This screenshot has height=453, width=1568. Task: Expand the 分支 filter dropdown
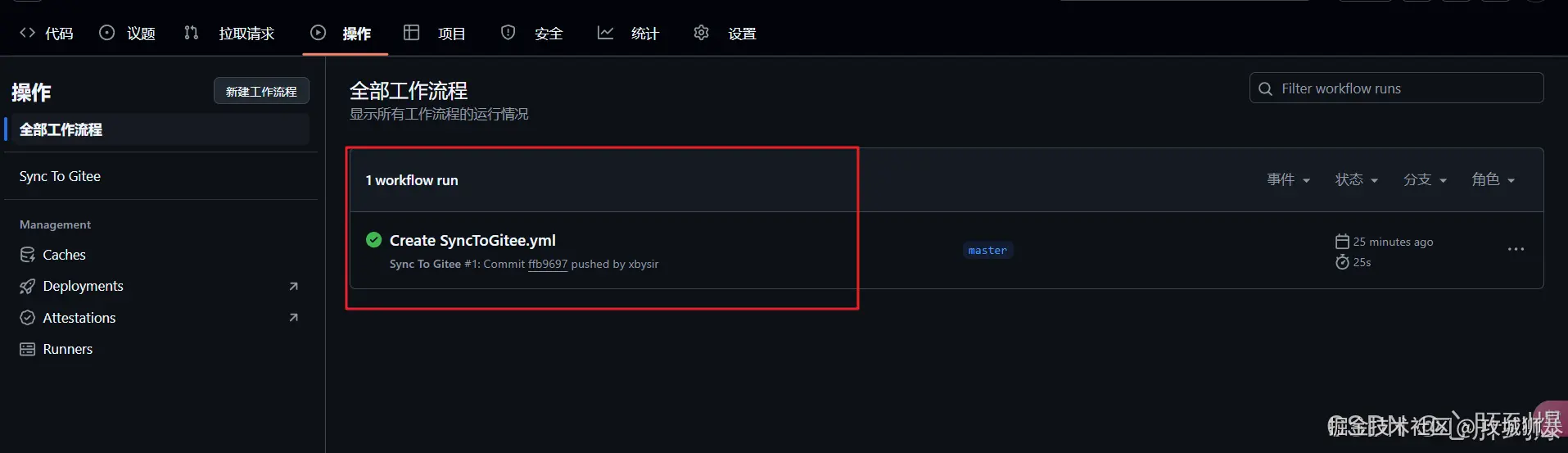(1425, 180)
